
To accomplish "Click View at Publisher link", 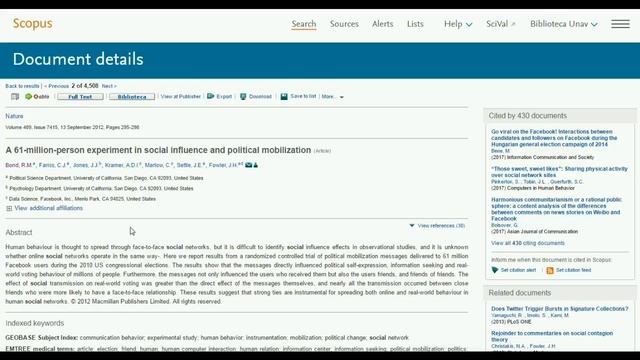I will point(181,96).
